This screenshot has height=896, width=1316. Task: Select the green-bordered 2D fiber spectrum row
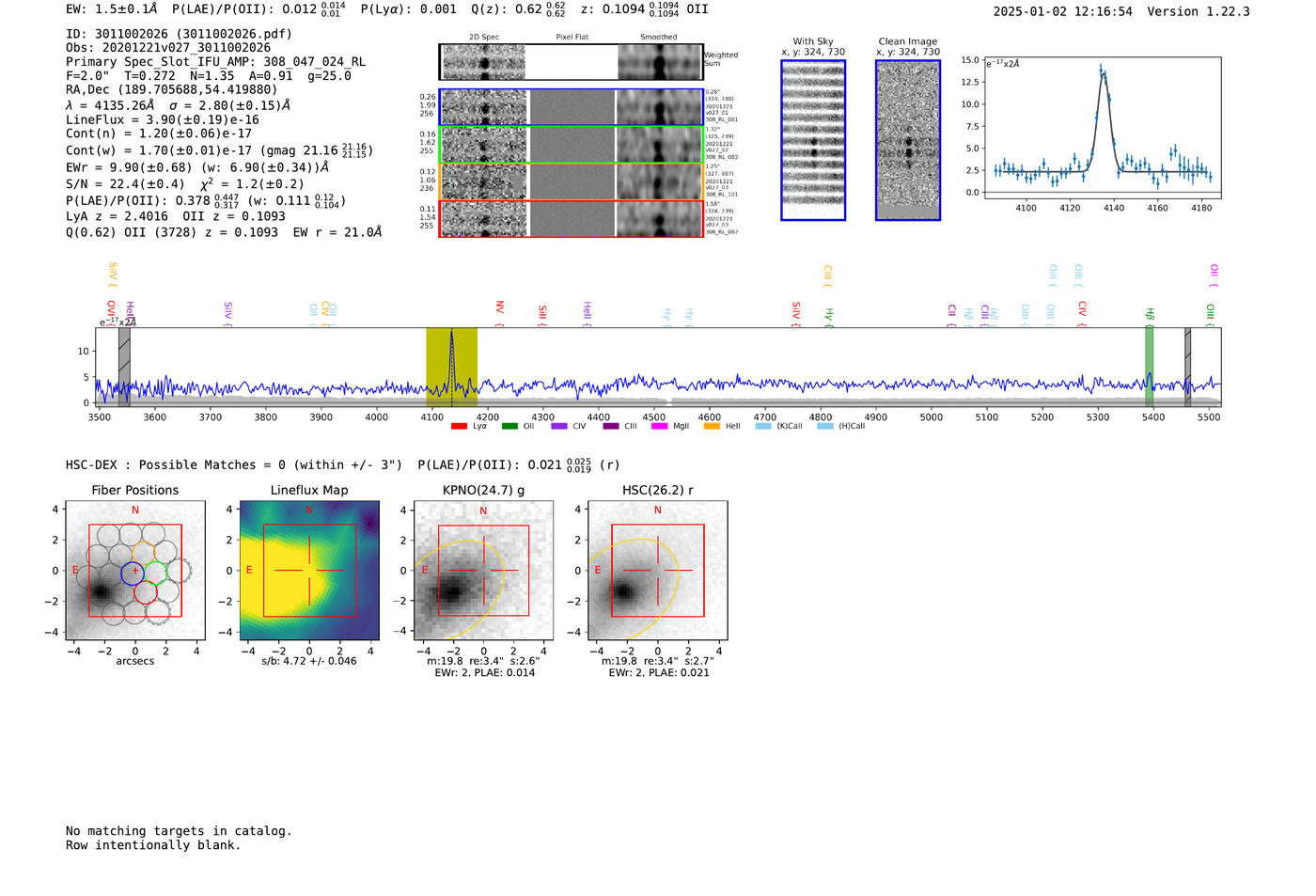pyautogui.click(x=572, y=145)
